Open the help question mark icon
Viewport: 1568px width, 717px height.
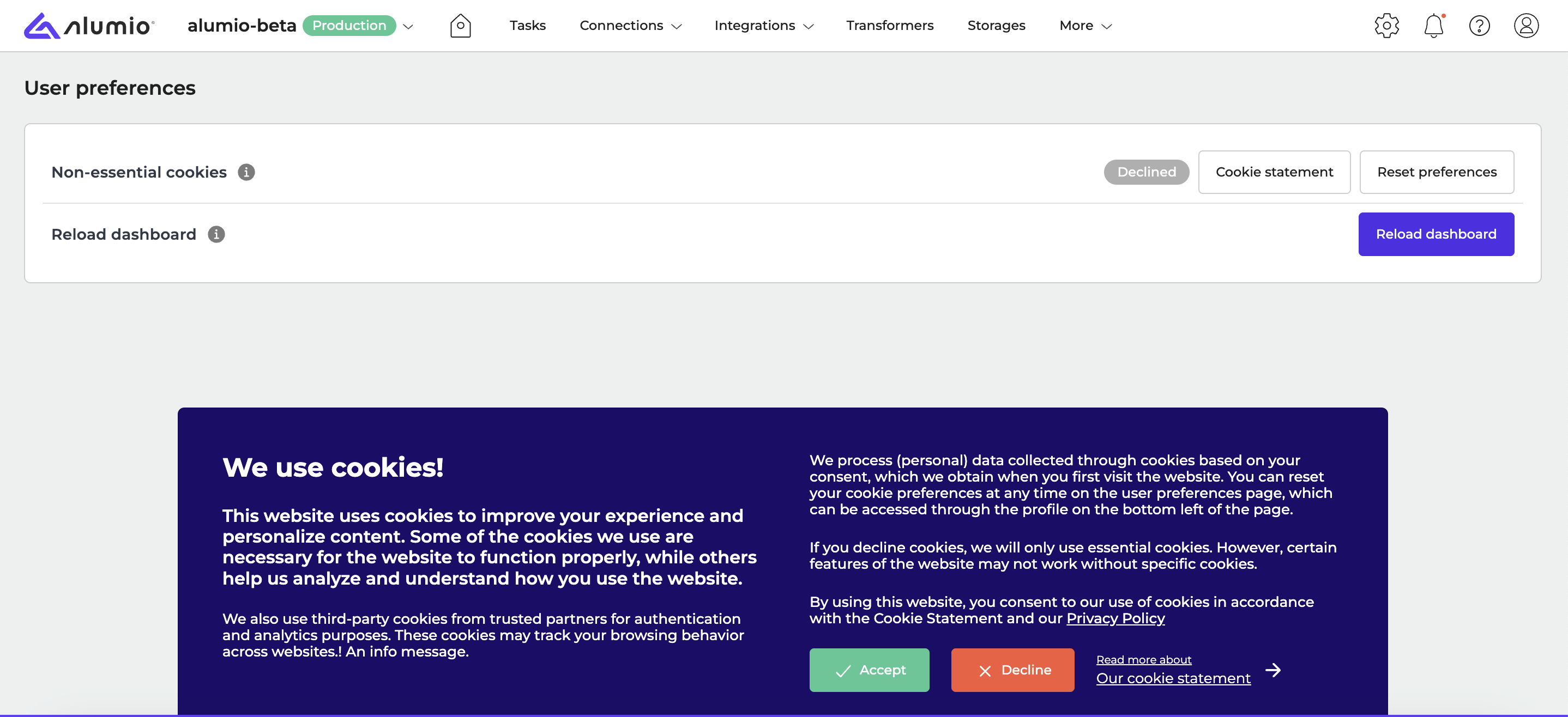pyautogui.click(x=1479, y=26)
